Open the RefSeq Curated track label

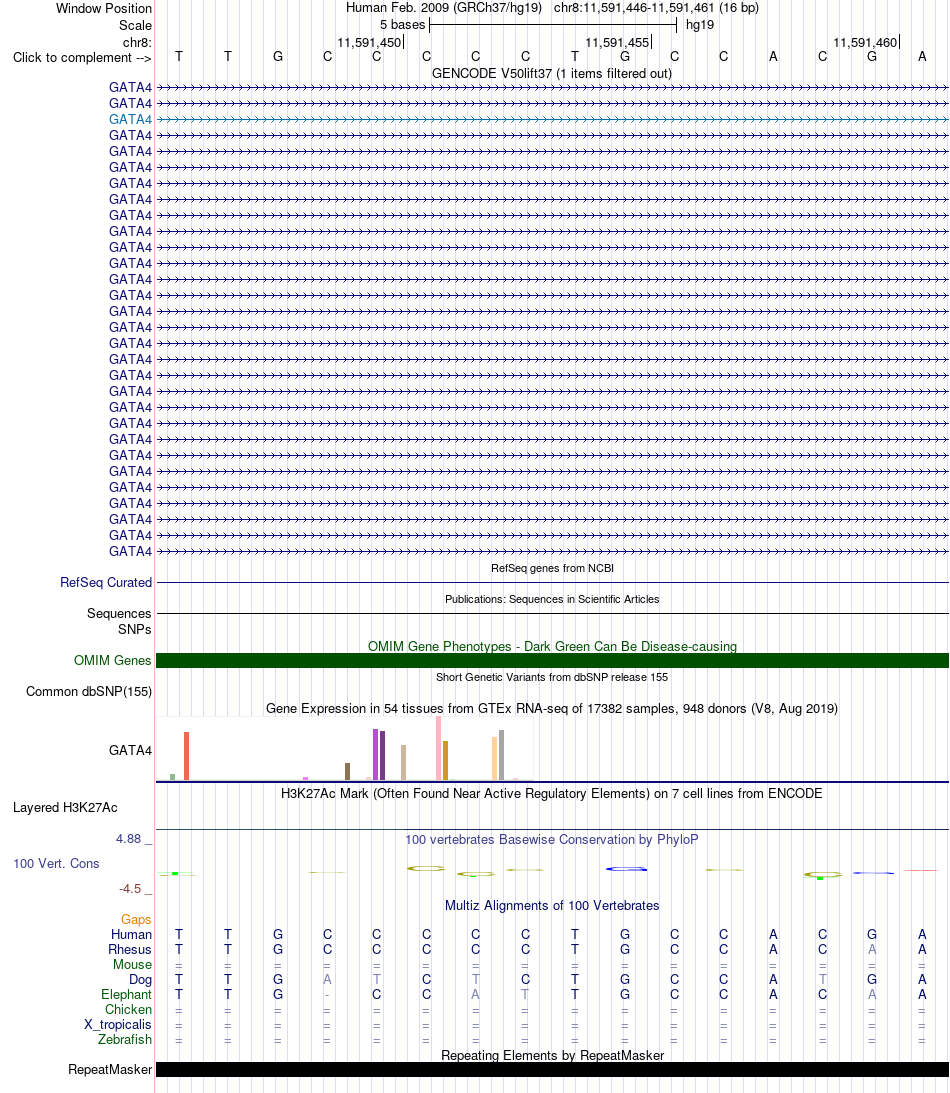click(106, 582)
